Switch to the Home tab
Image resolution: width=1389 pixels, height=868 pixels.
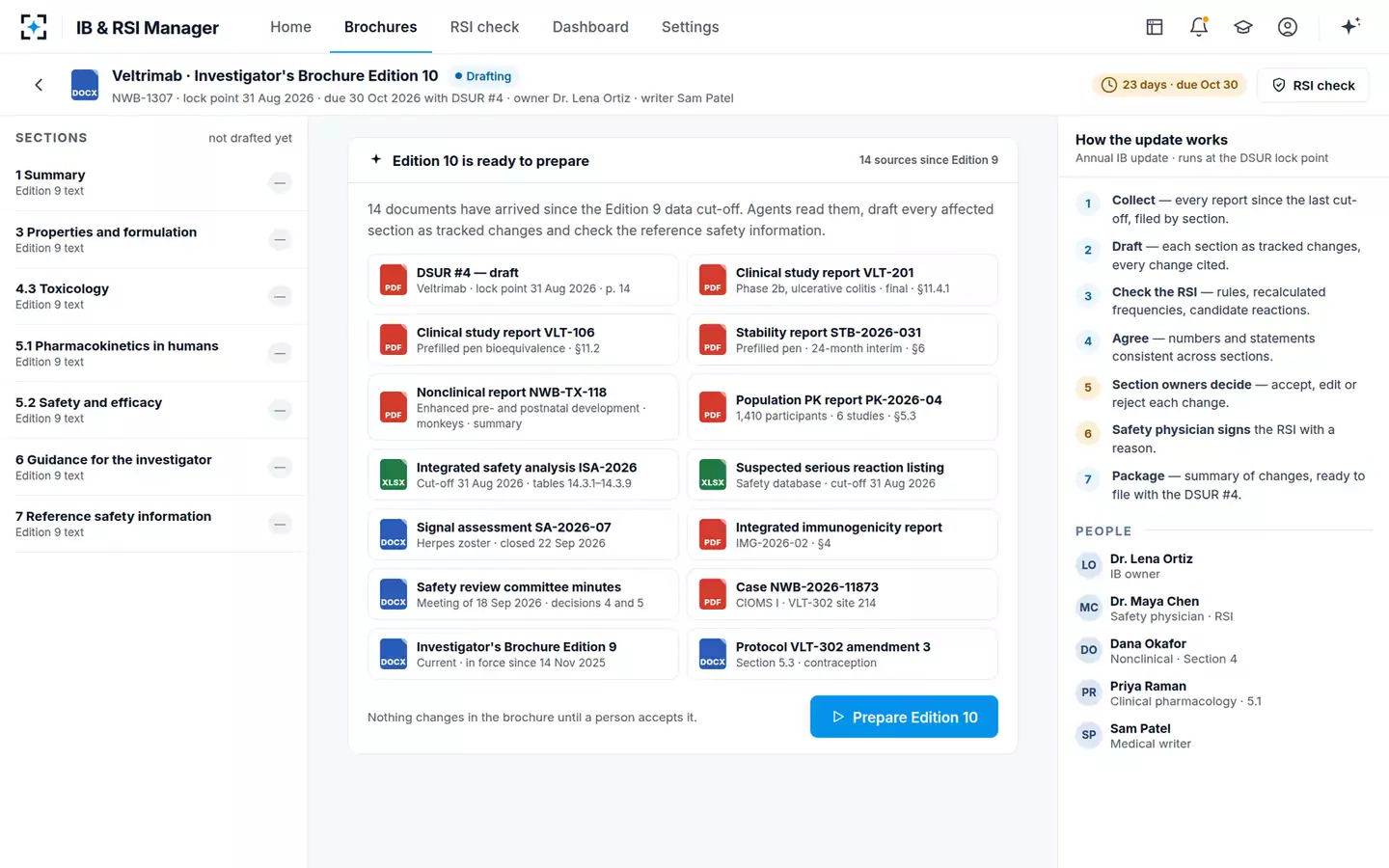pos(290,27)
